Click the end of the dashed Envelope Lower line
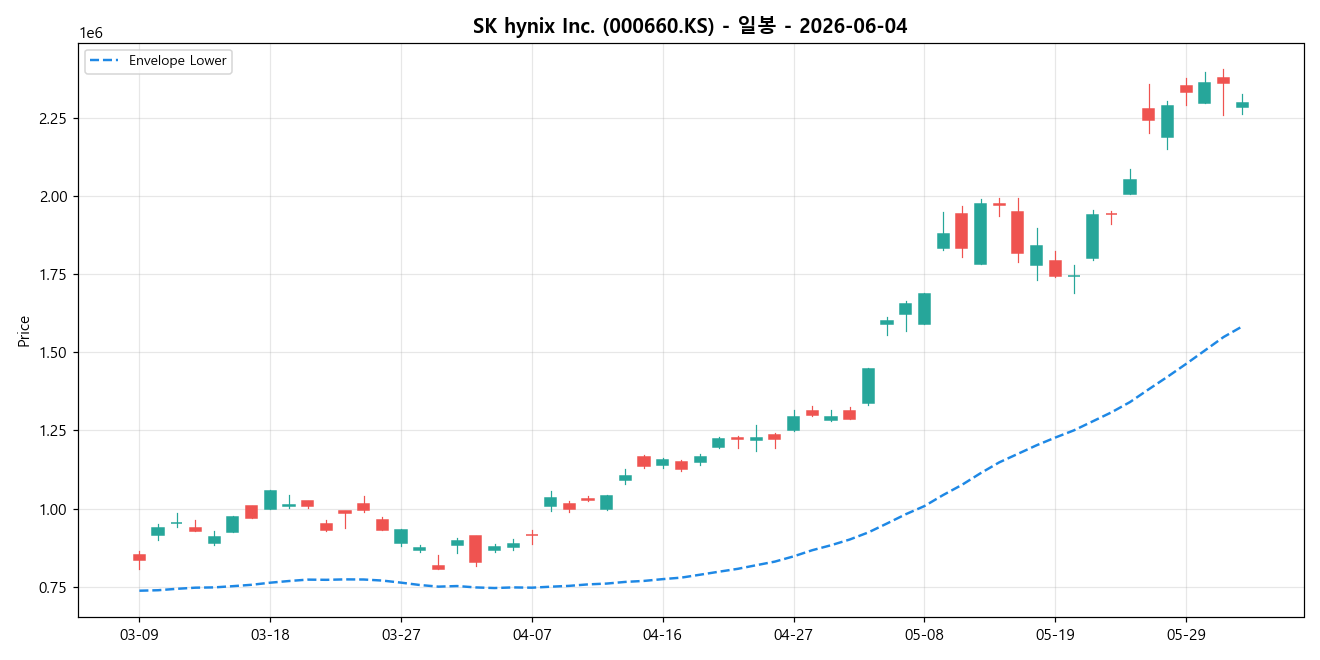The height and width of the screenshot is (660, 1320). 1241,326
